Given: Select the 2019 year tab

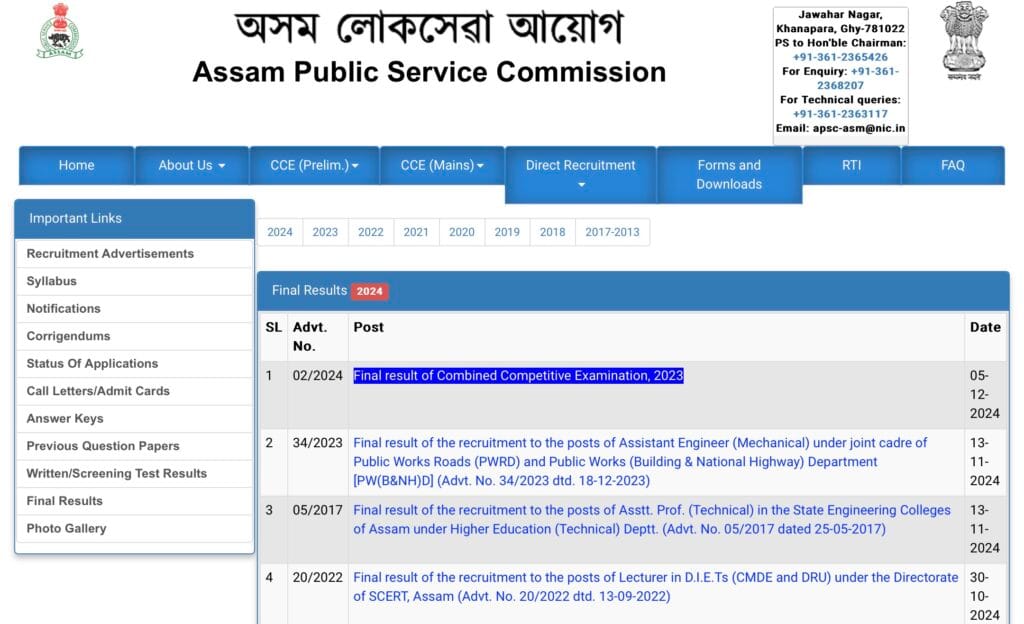Looking at the screenshot, I should click(x=507, y=232).
